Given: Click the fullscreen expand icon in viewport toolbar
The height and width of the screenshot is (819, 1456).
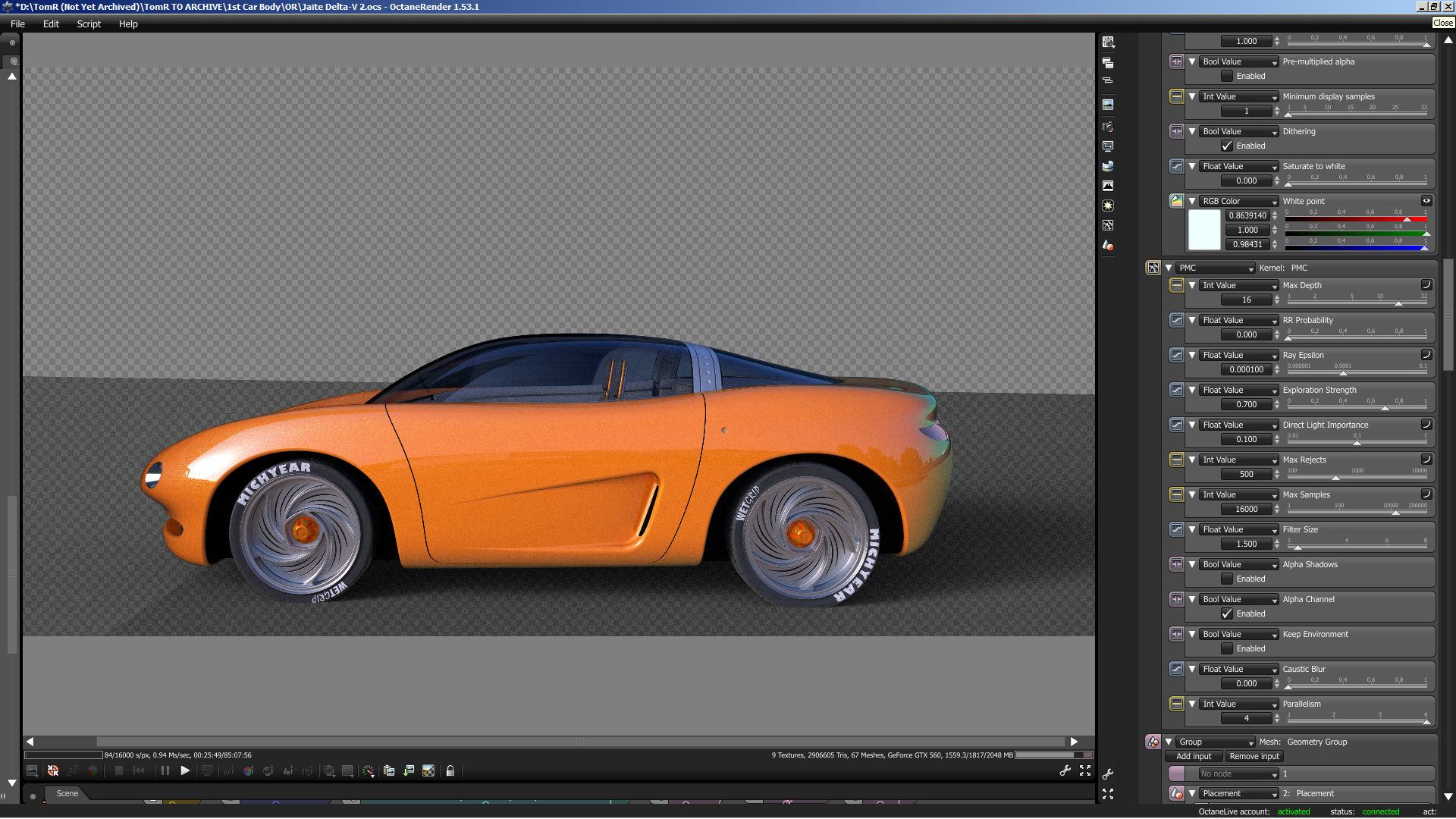Looking at the screenshot, I should tap(1085, 770).
